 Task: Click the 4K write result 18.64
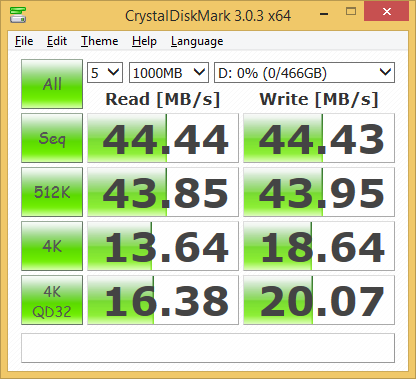pos(319,246)
